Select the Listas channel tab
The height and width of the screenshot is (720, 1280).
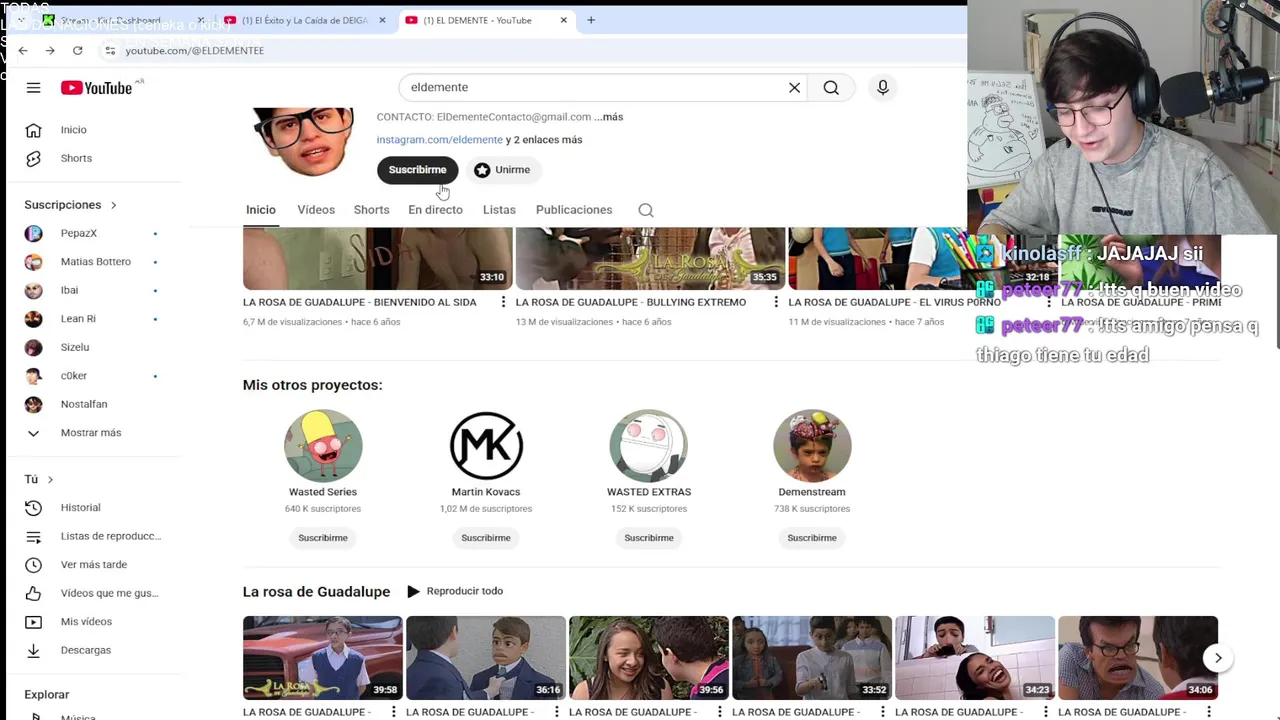pyautogui.click(x=499, y=210)
